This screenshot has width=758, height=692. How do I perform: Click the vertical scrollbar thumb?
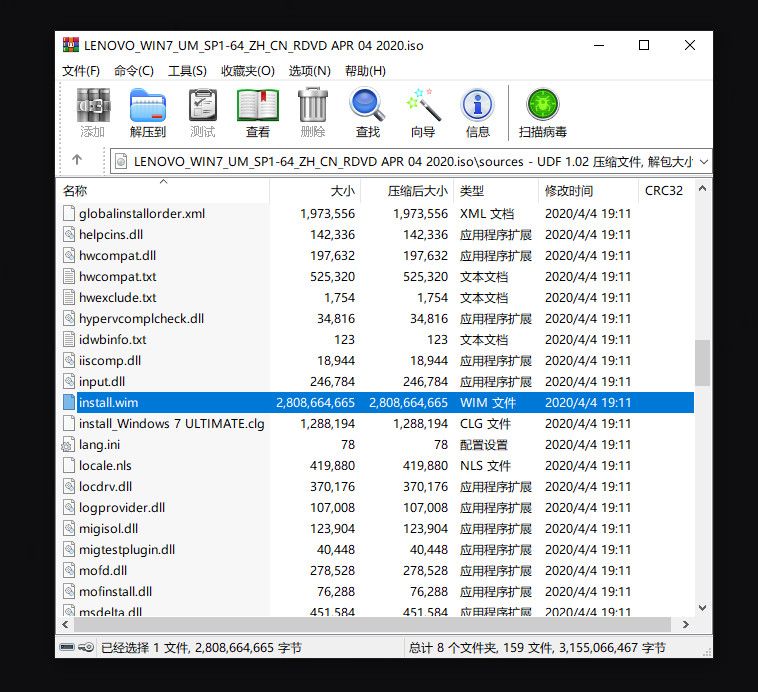click(x=702, y=363)
